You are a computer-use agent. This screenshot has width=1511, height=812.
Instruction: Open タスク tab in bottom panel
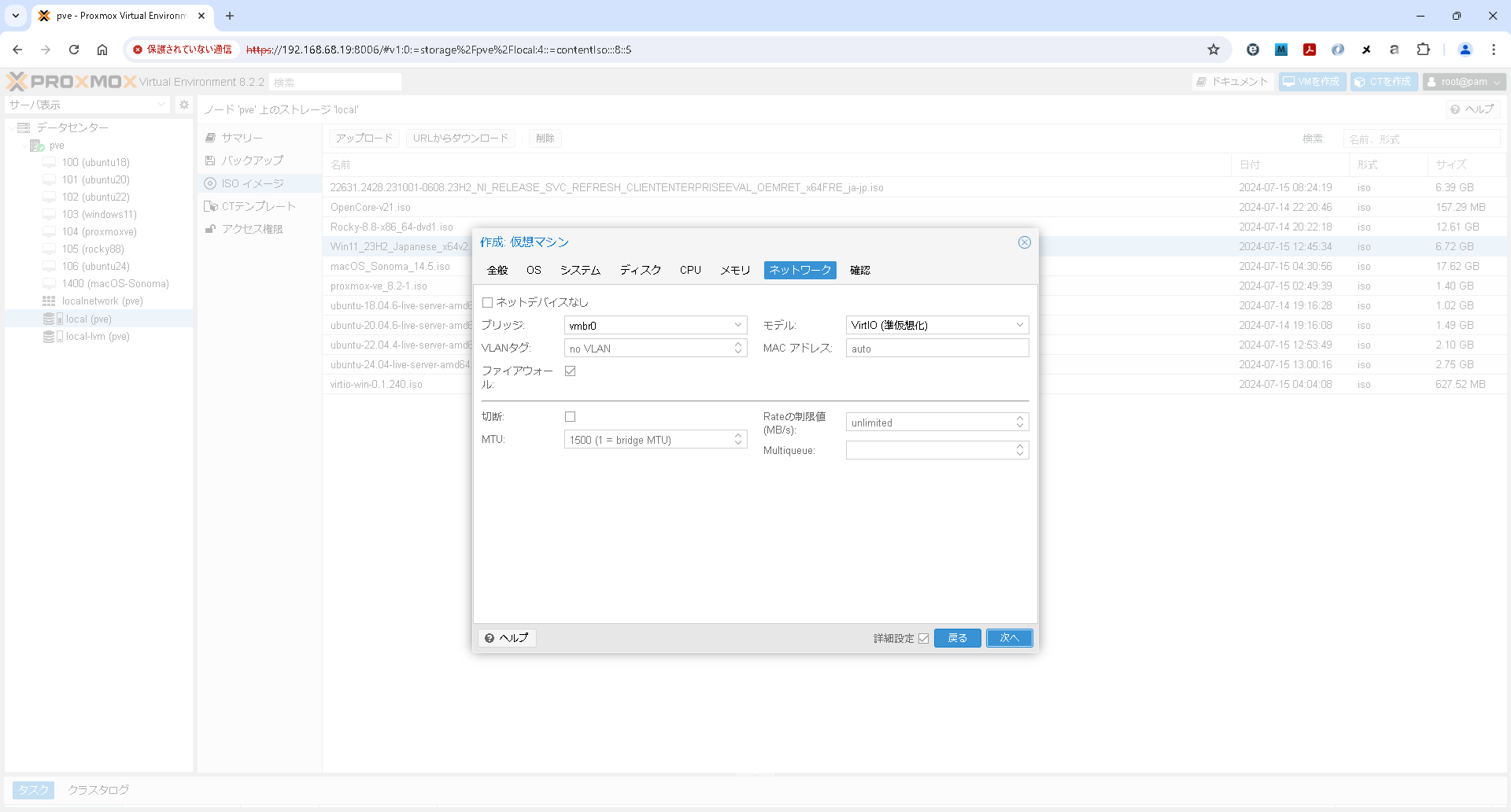coord(34,790)
